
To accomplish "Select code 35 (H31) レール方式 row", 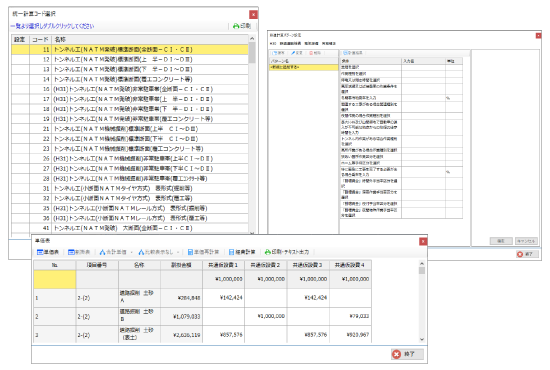I will coord(130,208).
